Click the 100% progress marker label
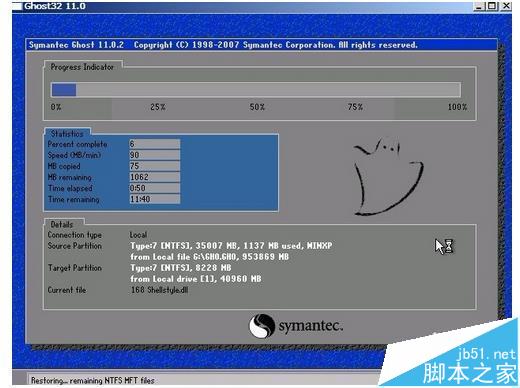Viewport: 520px width, 388px height. coord(457,107)
